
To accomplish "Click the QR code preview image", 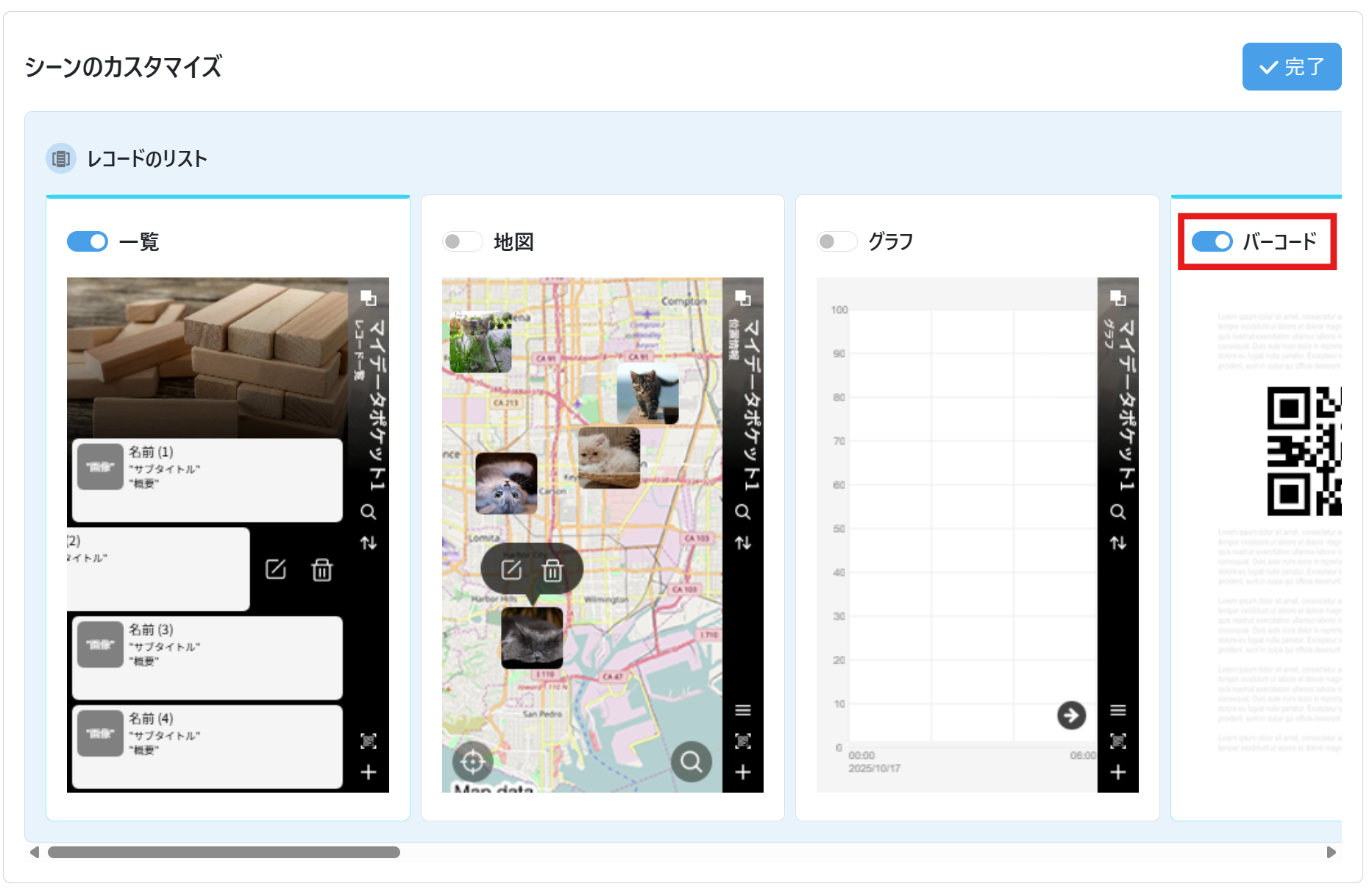I will click(x=1304, y=450).
